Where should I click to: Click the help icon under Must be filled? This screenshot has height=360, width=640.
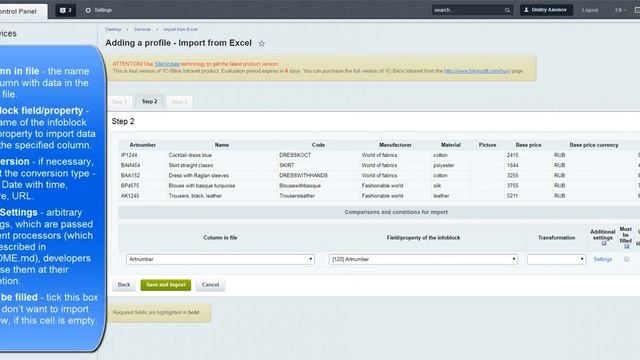(x=627, y=246)
